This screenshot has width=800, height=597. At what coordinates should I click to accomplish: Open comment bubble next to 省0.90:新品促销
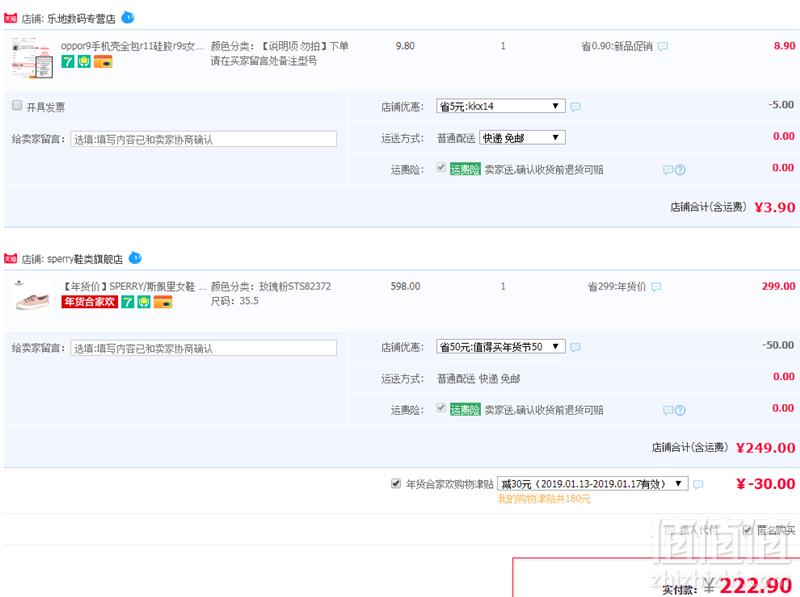[663, 46]
